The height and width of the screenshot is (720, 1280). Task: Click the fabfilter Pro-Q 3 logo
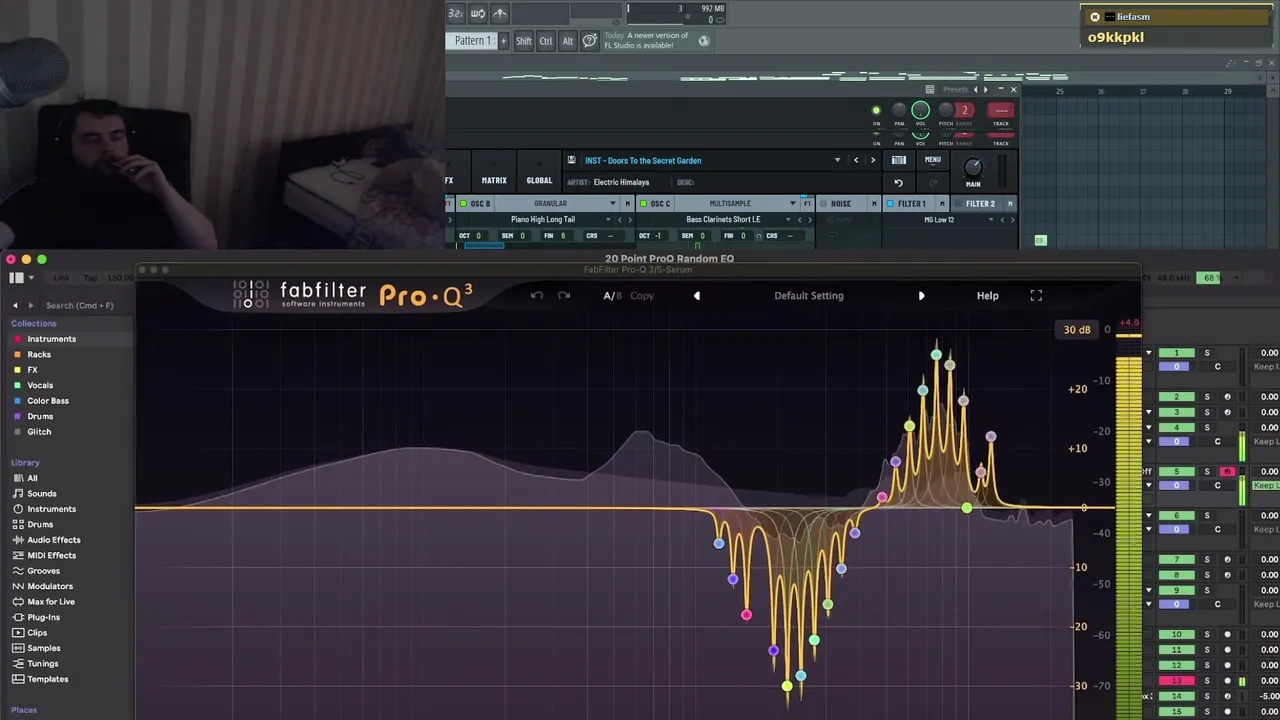click(x=352, y=295)
